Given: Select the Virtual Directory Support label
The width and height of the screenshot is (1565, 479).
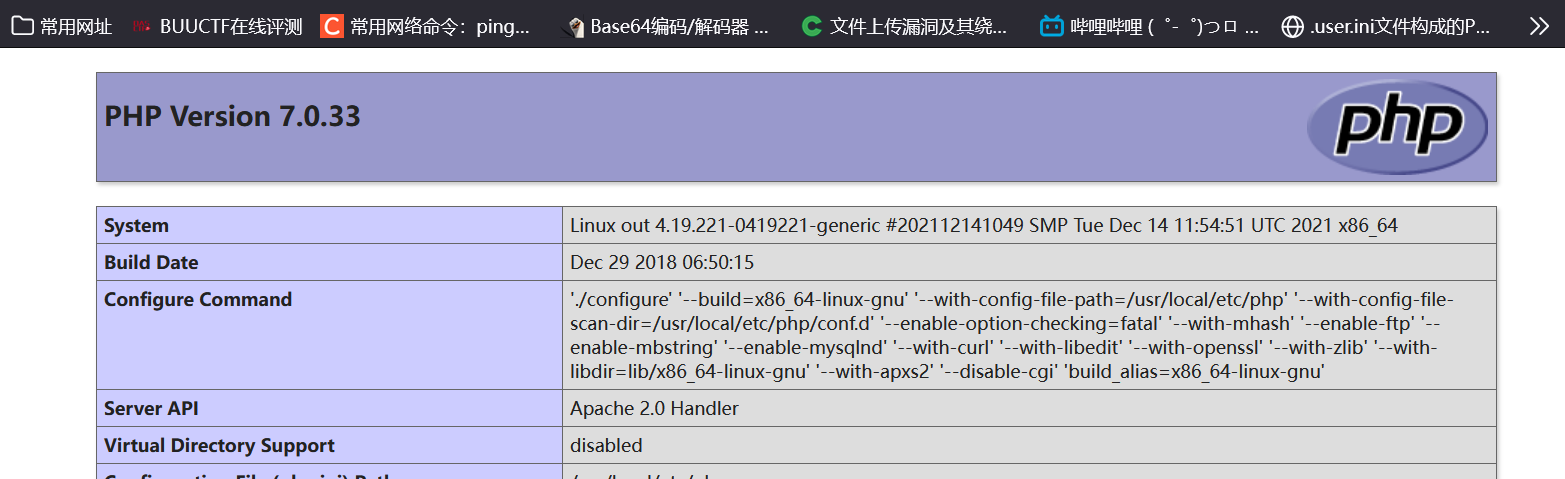Looking at the screenshot, I should (219, 445).
